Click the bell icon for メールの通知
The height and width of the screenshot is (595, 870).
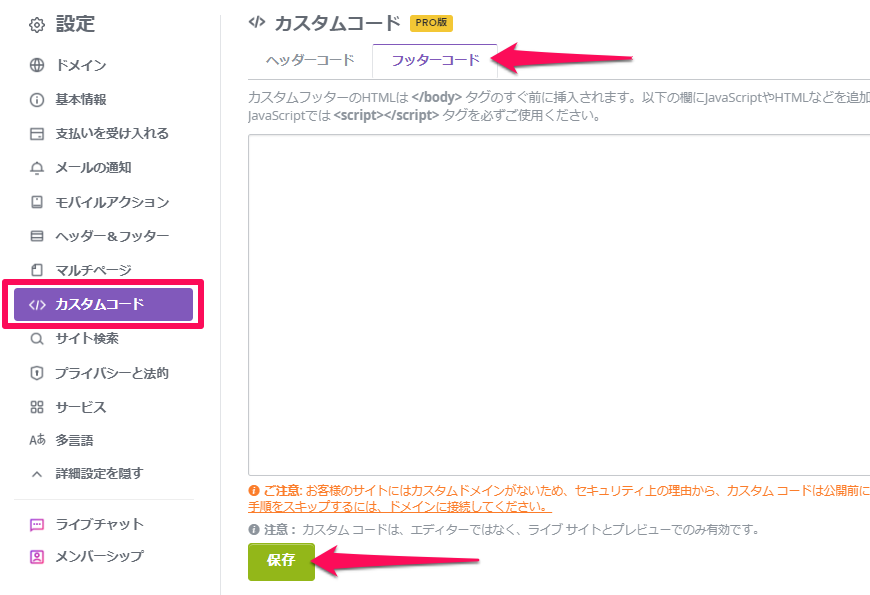point(37,168)
